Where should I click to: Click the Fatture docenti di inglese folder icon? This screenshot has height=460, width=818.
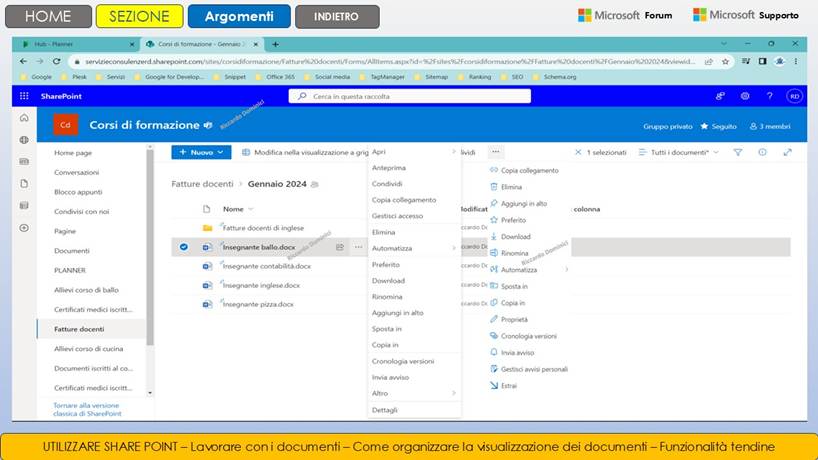[207, 228]
